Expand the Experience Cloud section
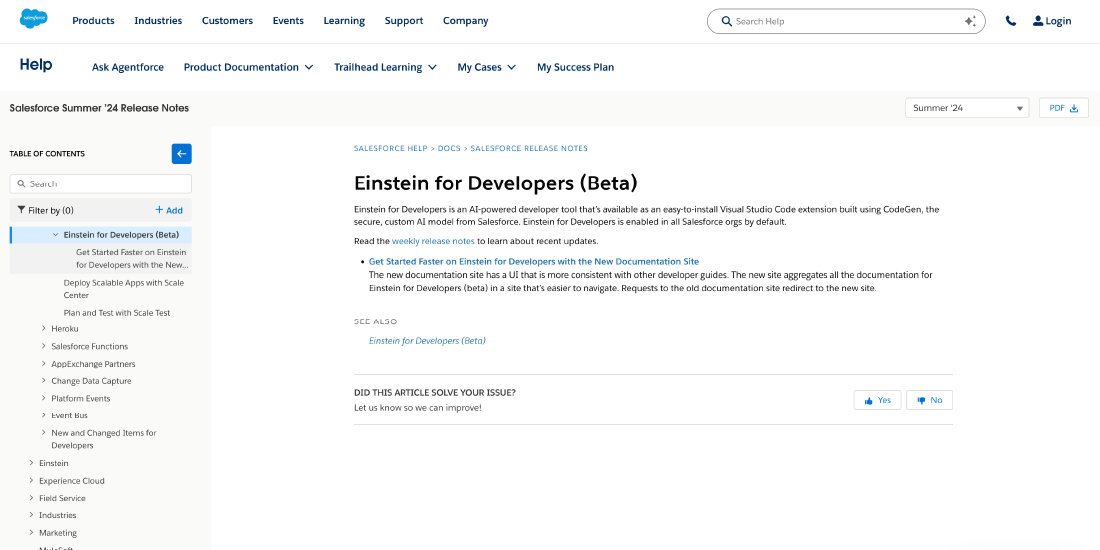 (x=31, y=481)
